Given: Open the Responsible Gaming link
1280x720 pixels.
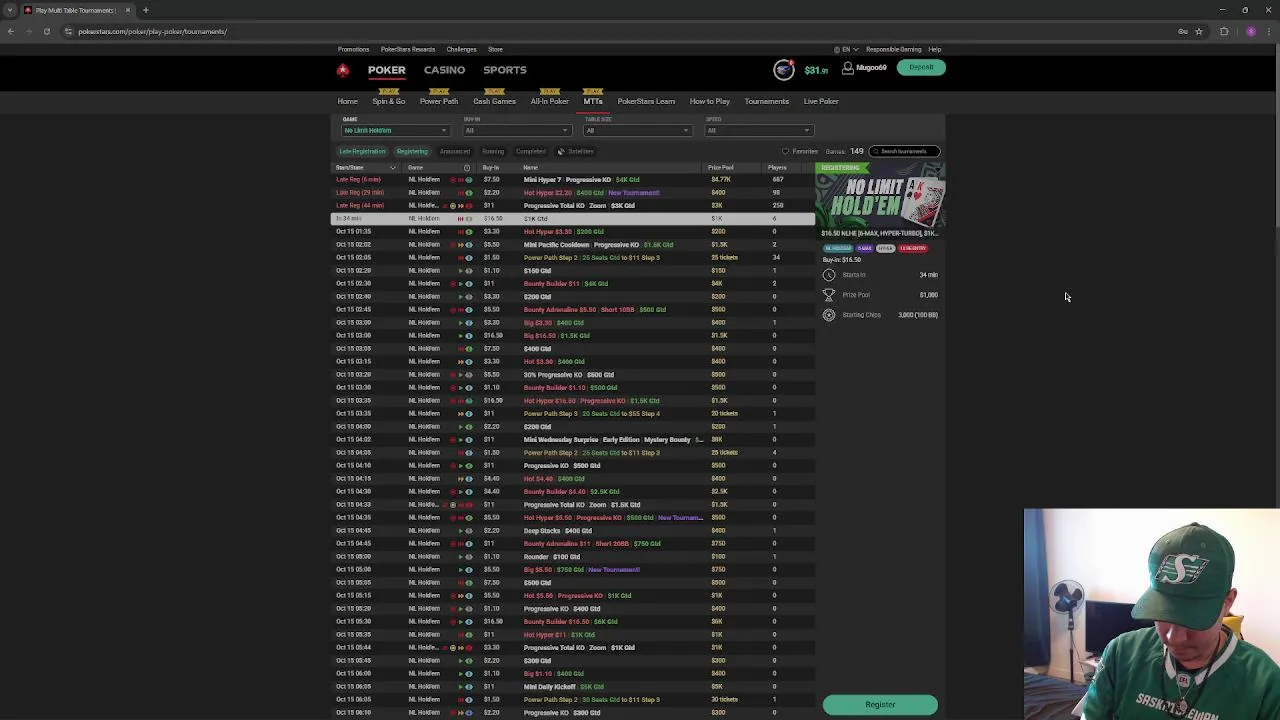Looking at the screenshot, I should [893, 49].
